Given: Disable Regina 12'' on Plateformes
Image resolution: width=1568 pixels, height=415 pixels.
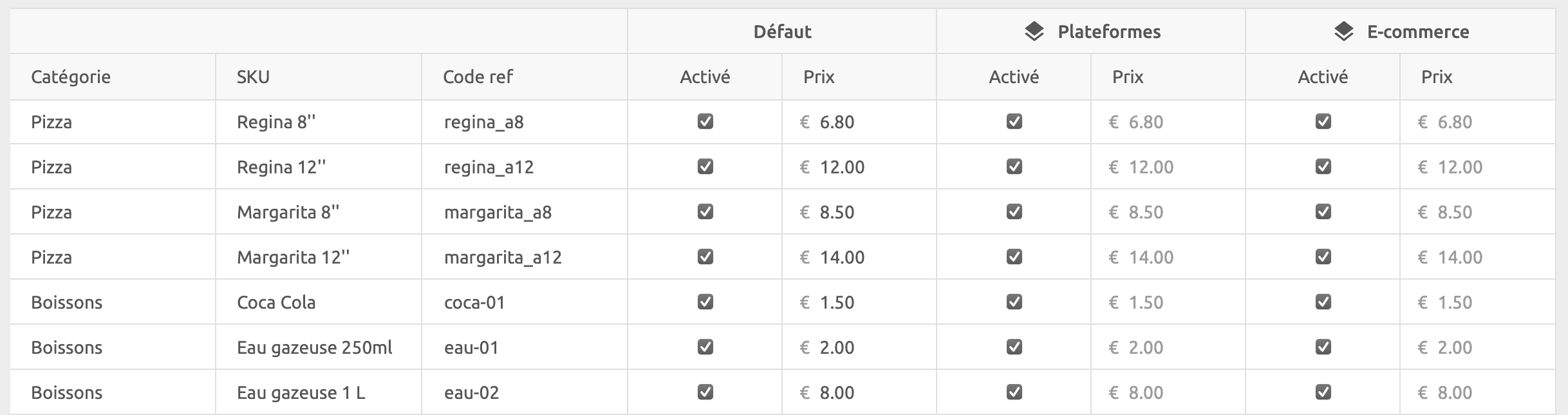Looking at the screenshot, I should [1015, 166].
